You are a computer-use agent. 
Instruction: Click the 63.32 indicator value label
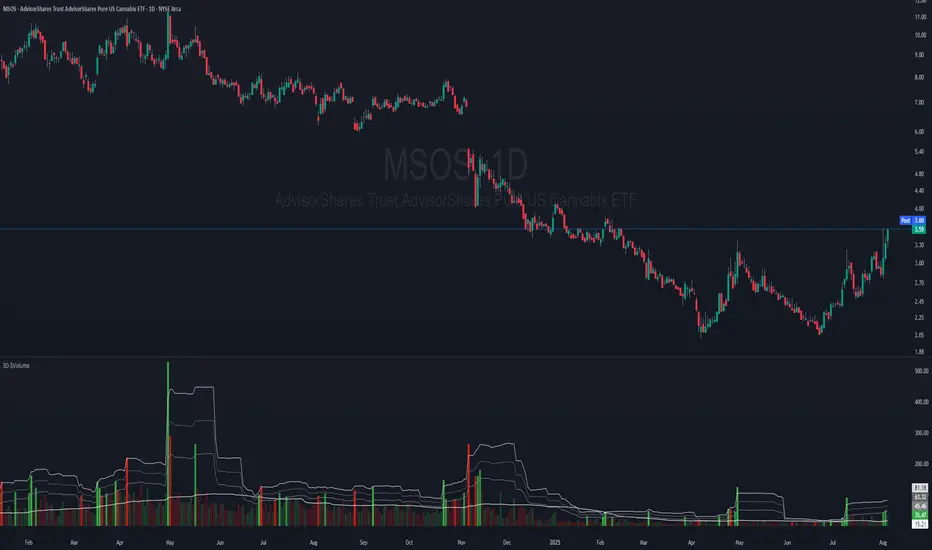pos(920,497)
